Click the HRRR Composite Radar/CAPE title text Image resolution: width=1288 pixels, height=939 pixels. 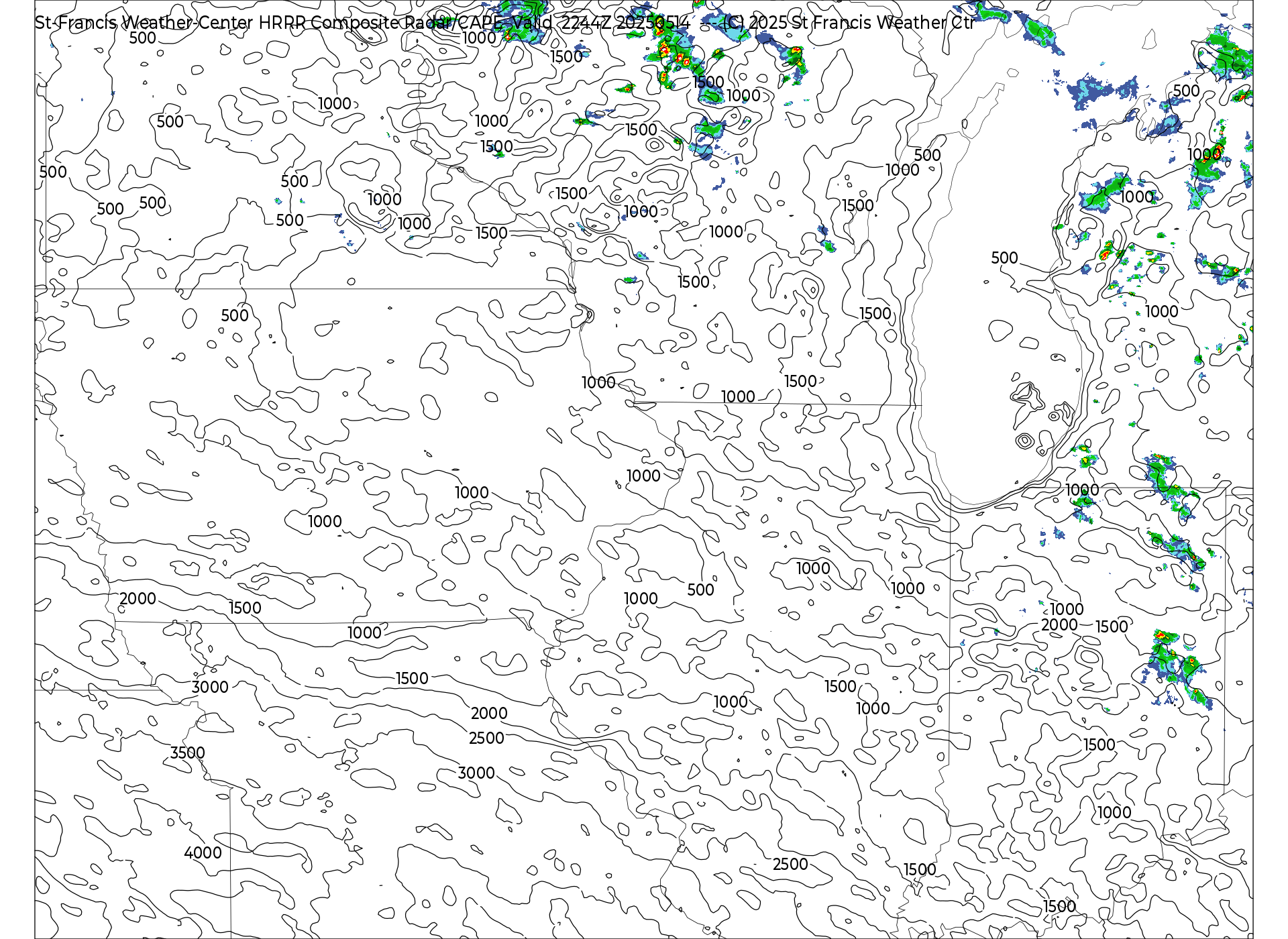click(504, 23)
